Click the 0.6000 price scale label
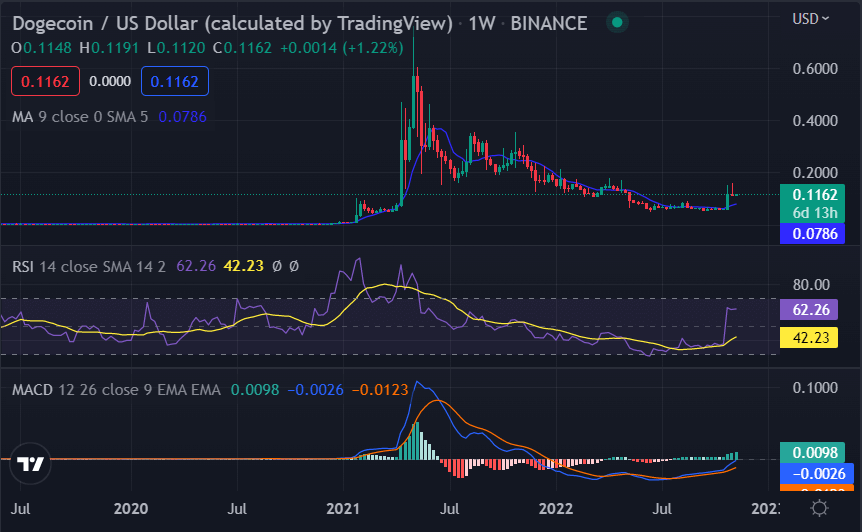This screenshot has height=532, width=862. pos(815,69)
